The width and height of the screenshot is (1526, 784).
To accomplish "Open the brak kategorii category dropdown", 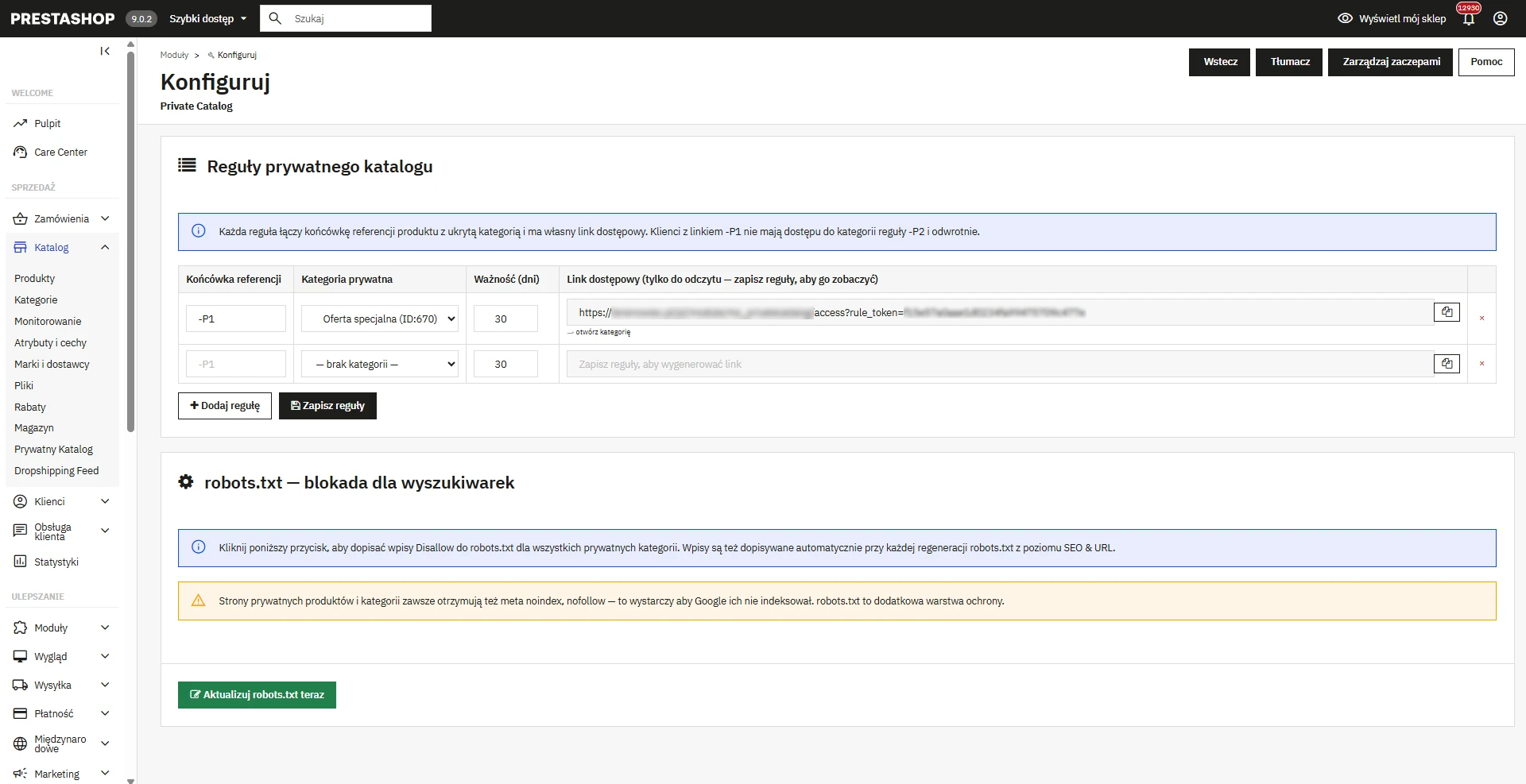I will click(x=380, y=364).
